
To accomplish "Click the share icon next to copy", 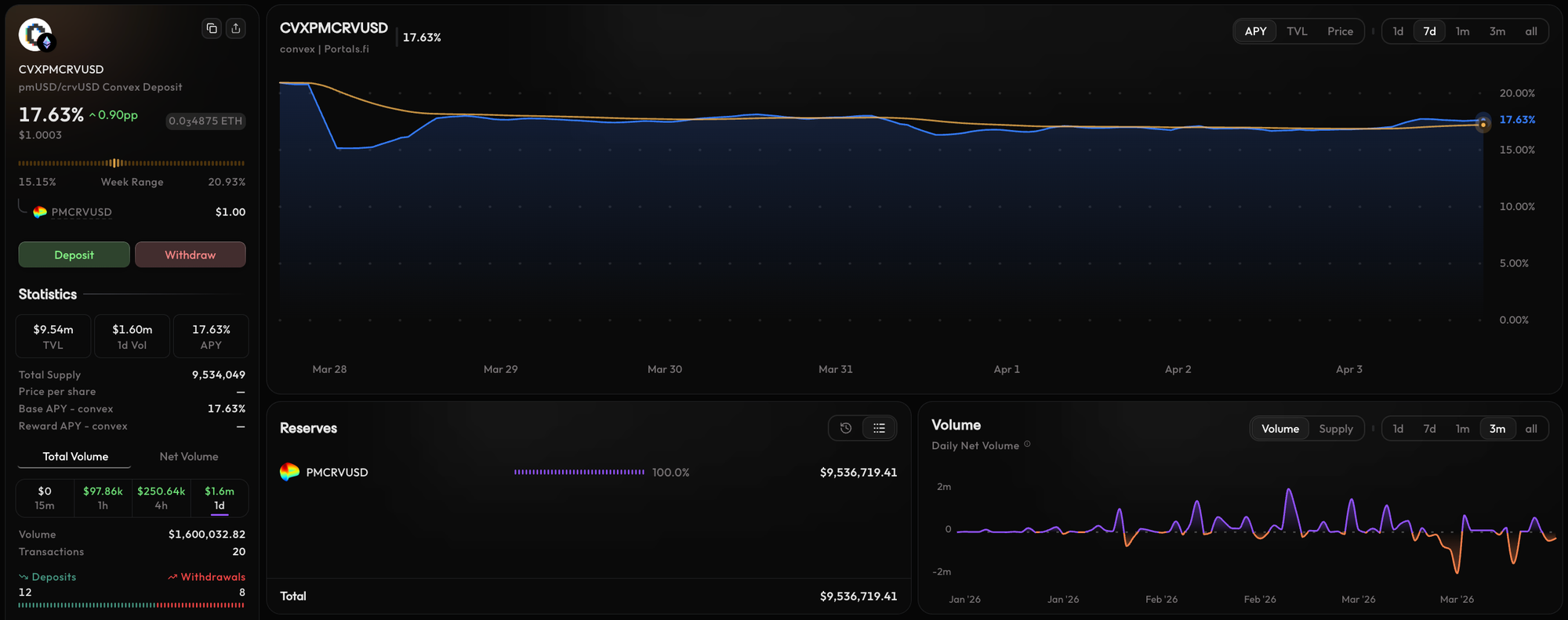I will [x=236, y=29].
